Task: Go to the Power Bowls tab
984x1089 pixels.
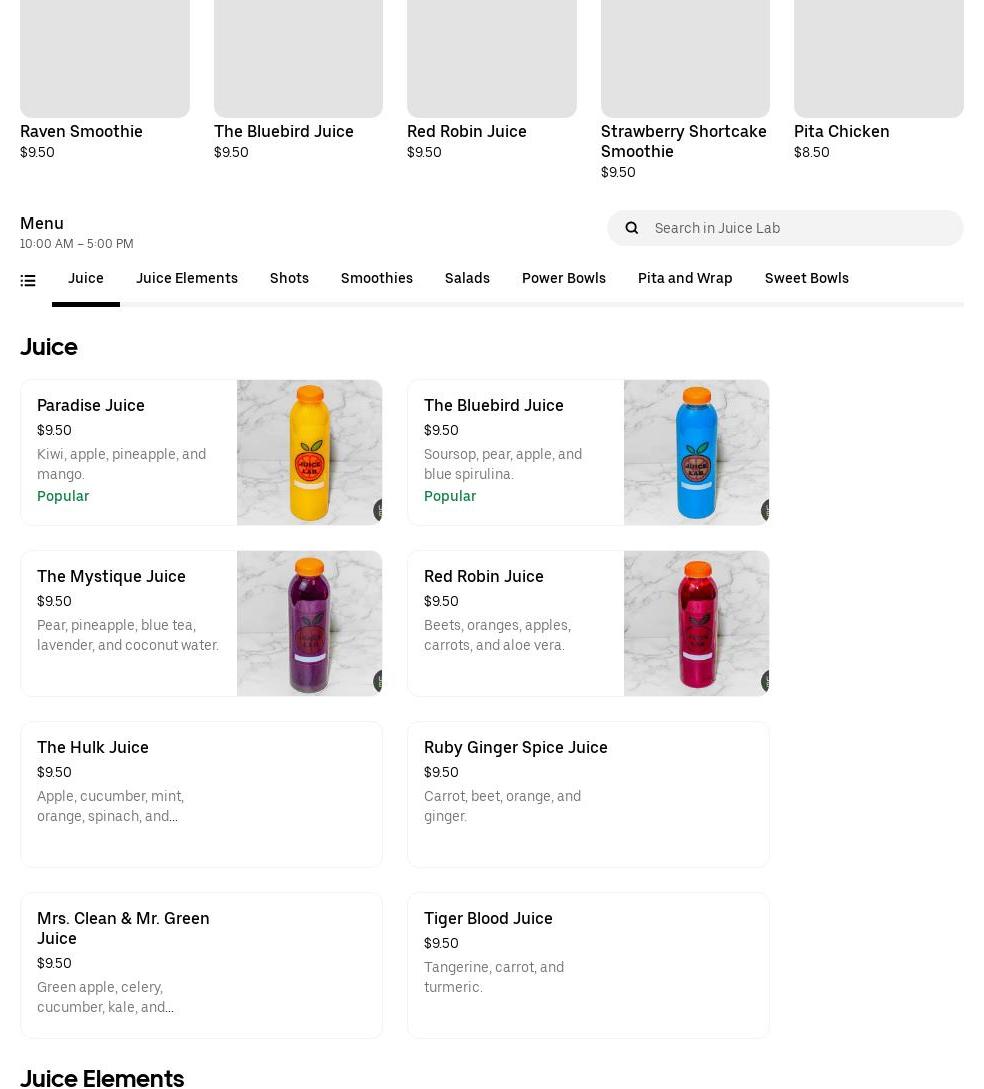Action: coord(563,278)
